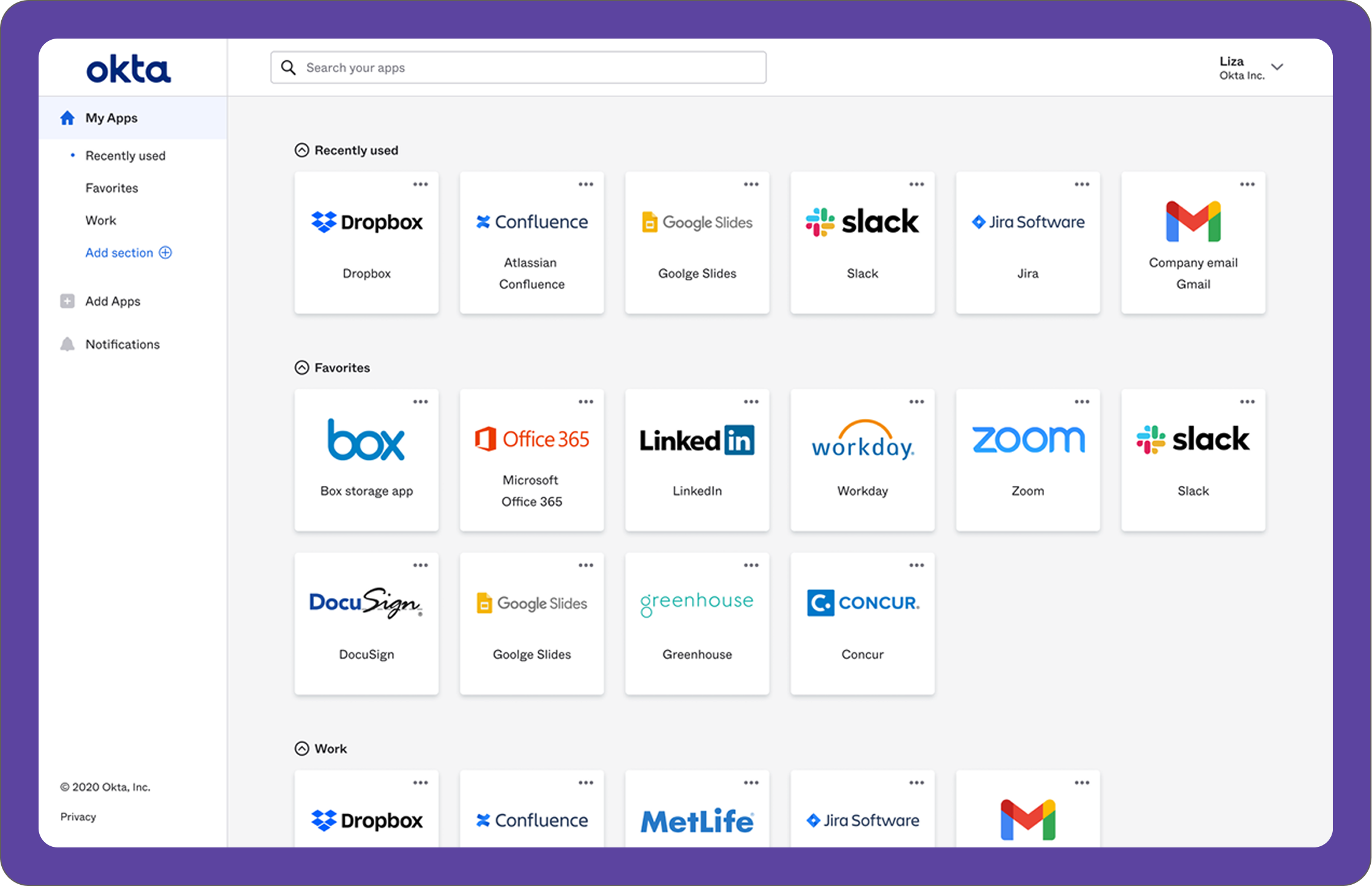Open the Notifications panel
The width and height of the screenshot is (1372, 886).
tap(122, 344)
